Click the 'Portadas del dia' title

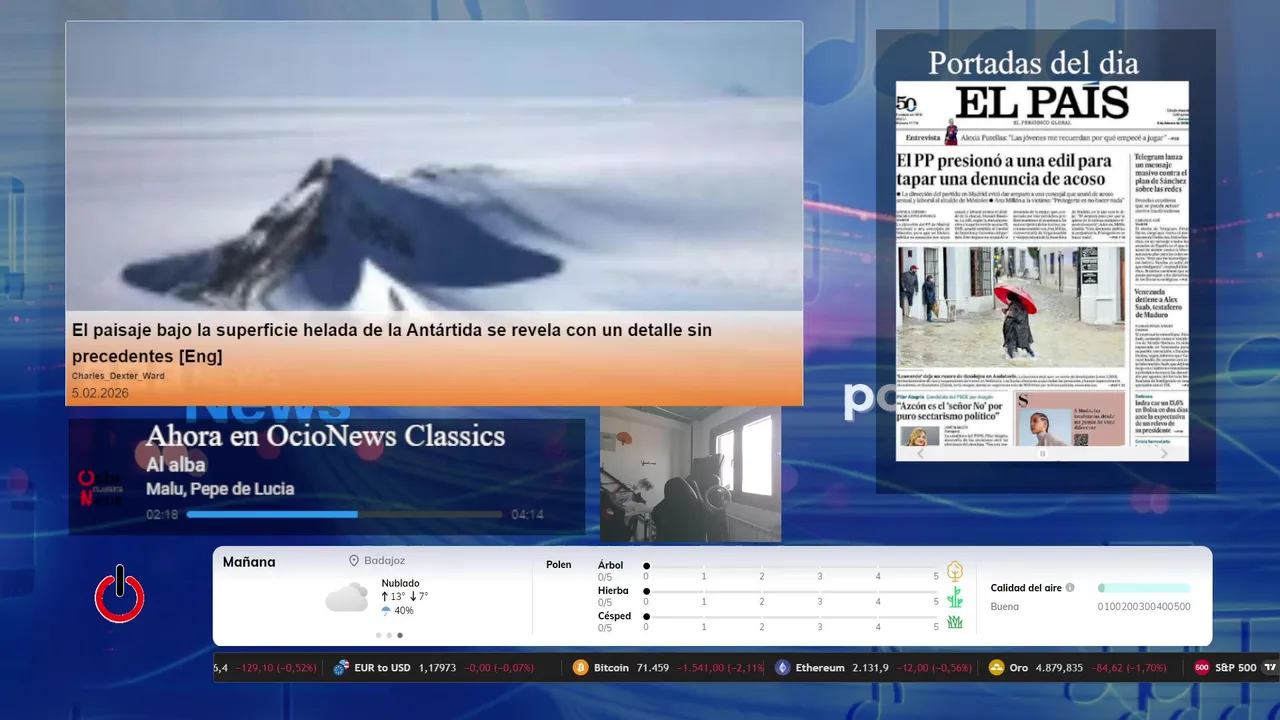coord(1033,63)
